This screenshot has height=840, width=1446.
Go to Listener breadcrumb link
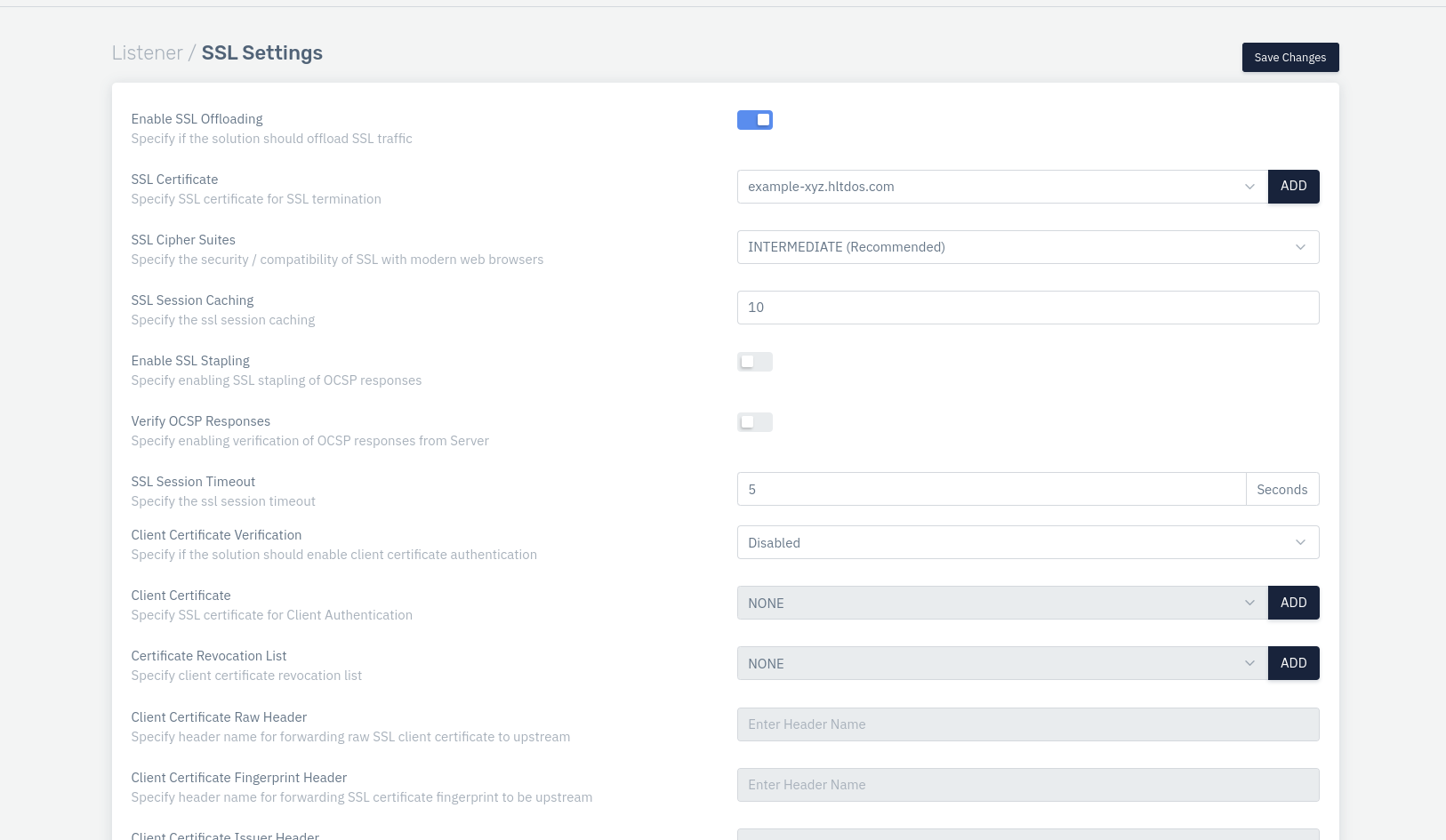[147, 53]
